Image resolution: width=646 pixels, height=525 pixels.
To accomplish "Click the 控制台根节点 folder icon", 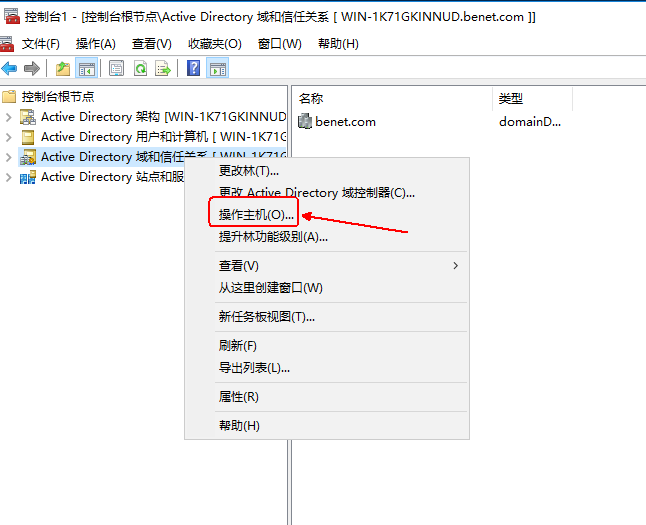I will pos(9,97).
